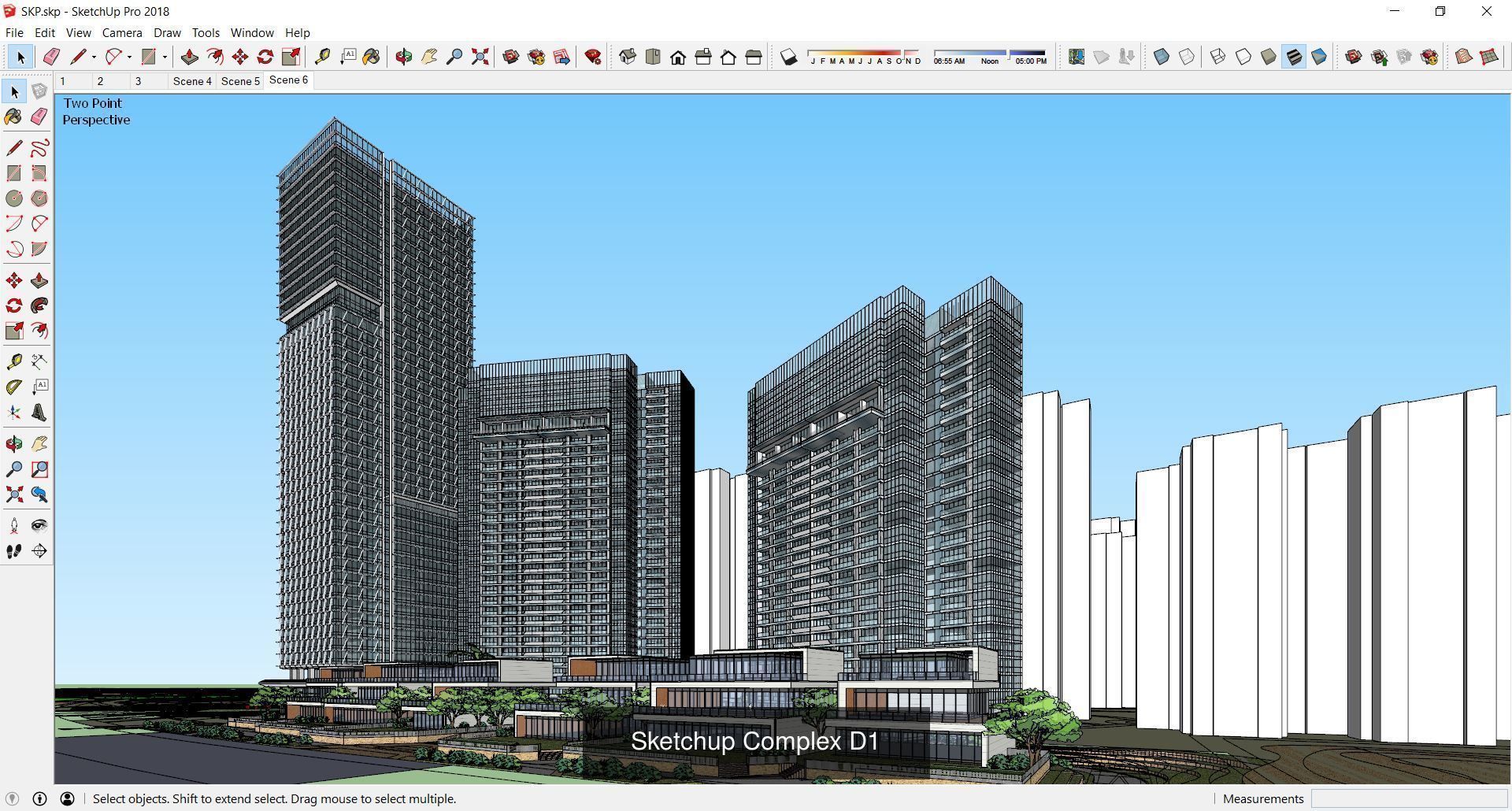The width and height of the screenshot is (1512, 811).
Task: Select Sandbox From Contours tool
Action: (1464, 57)
